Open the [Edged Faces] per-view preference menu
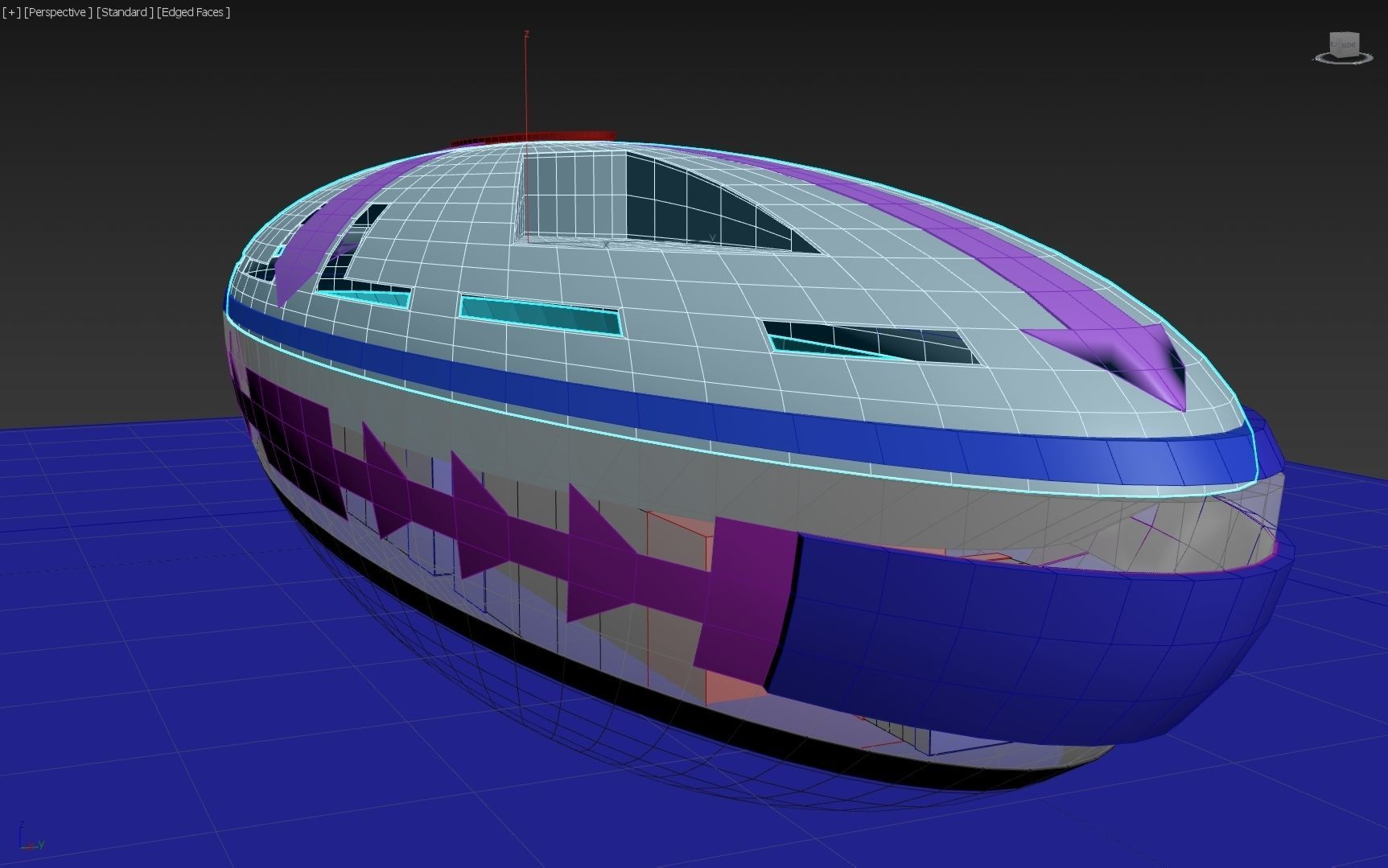The width and height of the screenshot is (1388, 868). coord(193,12)
